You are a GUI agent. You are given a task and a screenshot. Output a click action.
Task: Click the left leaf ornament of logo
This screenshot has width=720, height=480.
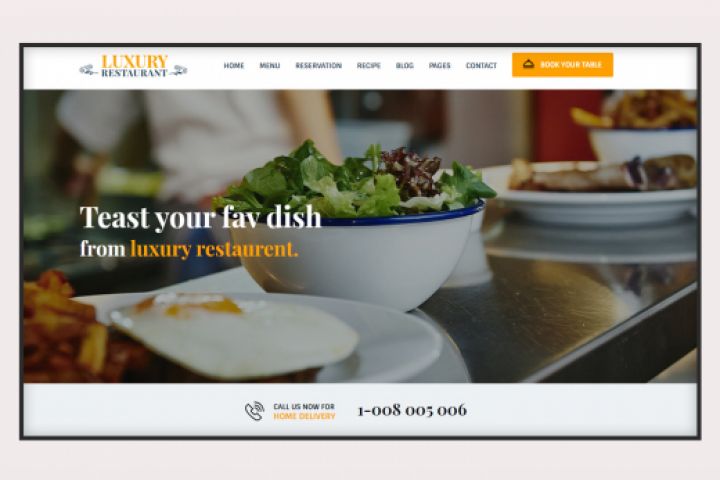(88, 70)
